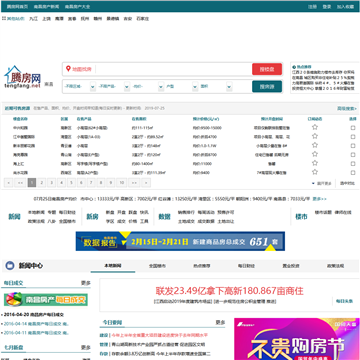Star the listing priced 9400

315,172
